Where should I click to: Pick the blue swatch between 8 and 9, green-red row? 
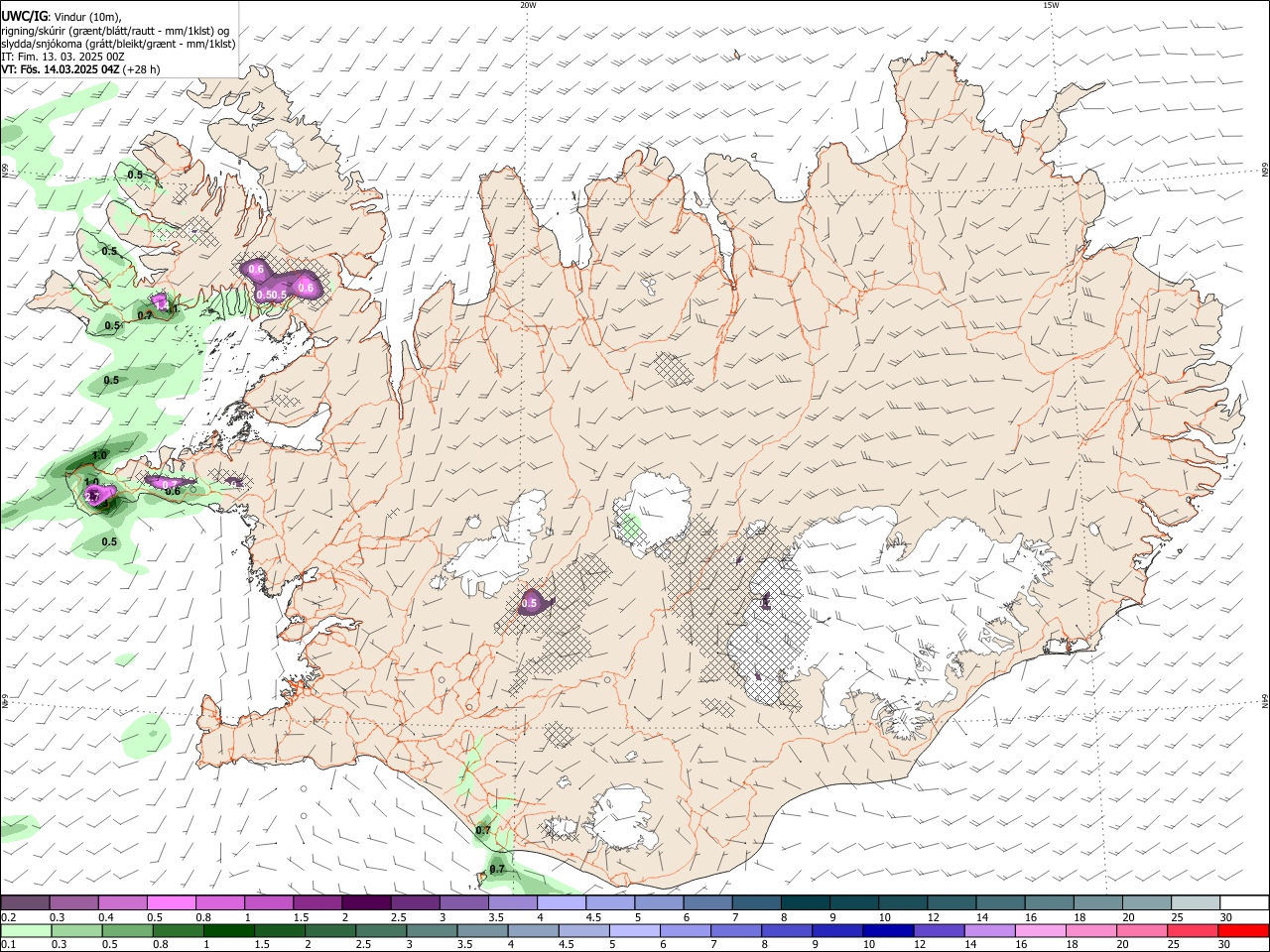point(786,930)
